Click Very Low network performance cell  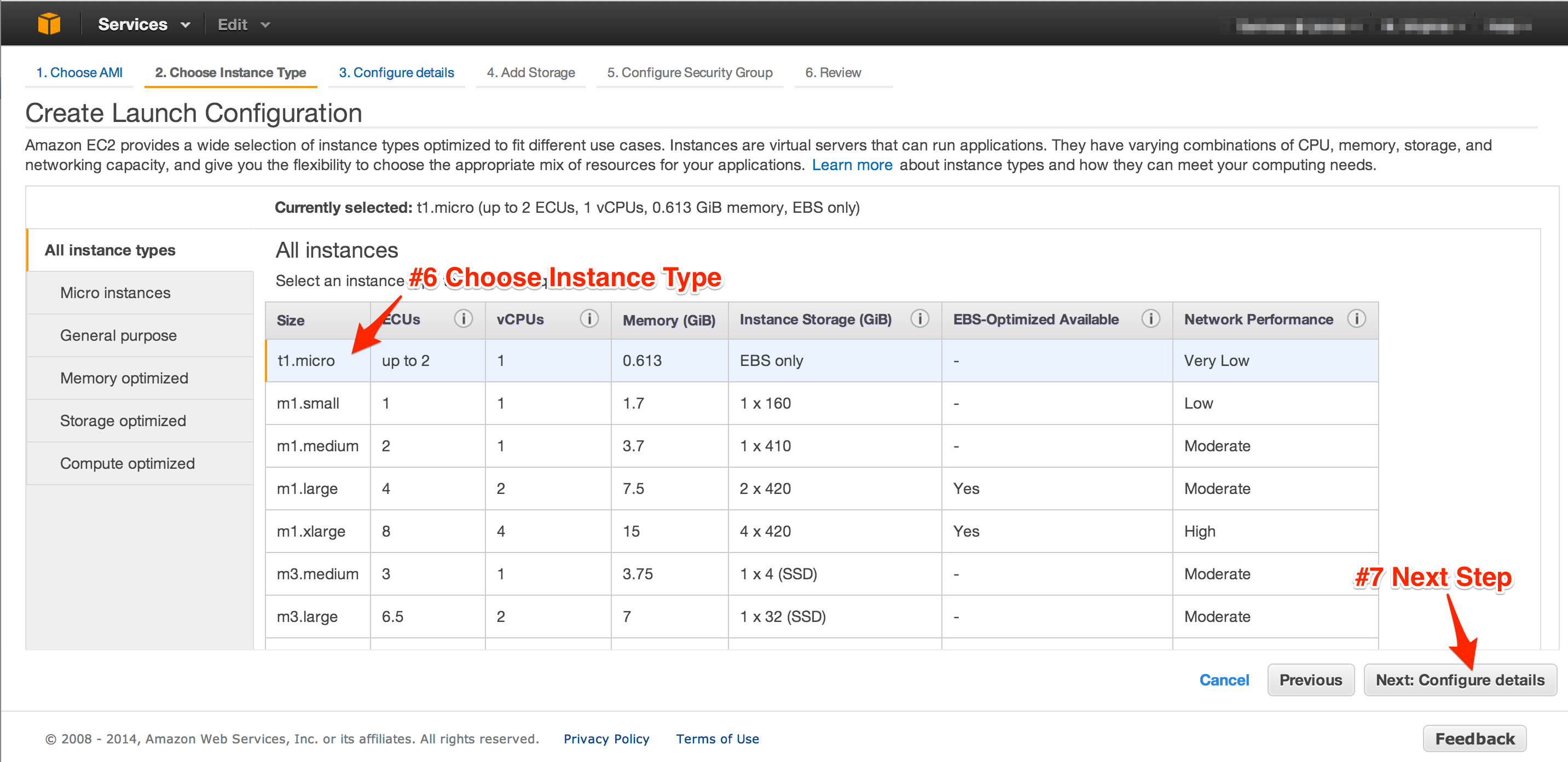[x=1275, y=360]
